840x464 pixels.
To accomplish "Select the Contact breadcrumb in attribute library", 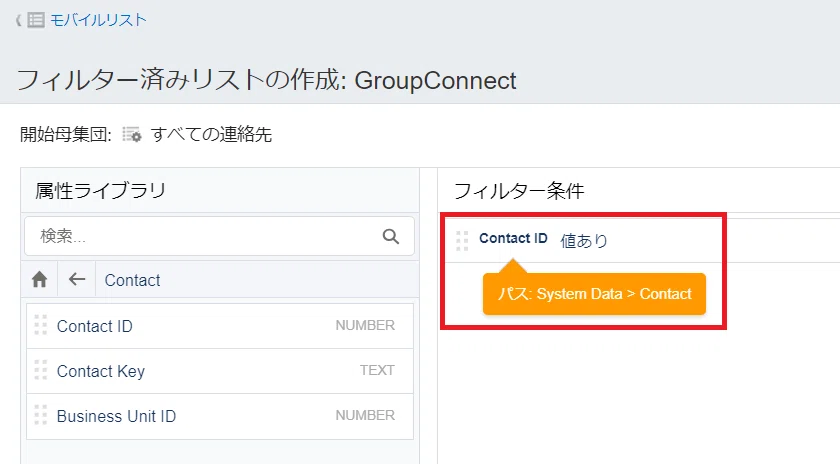I will [132, 280].
